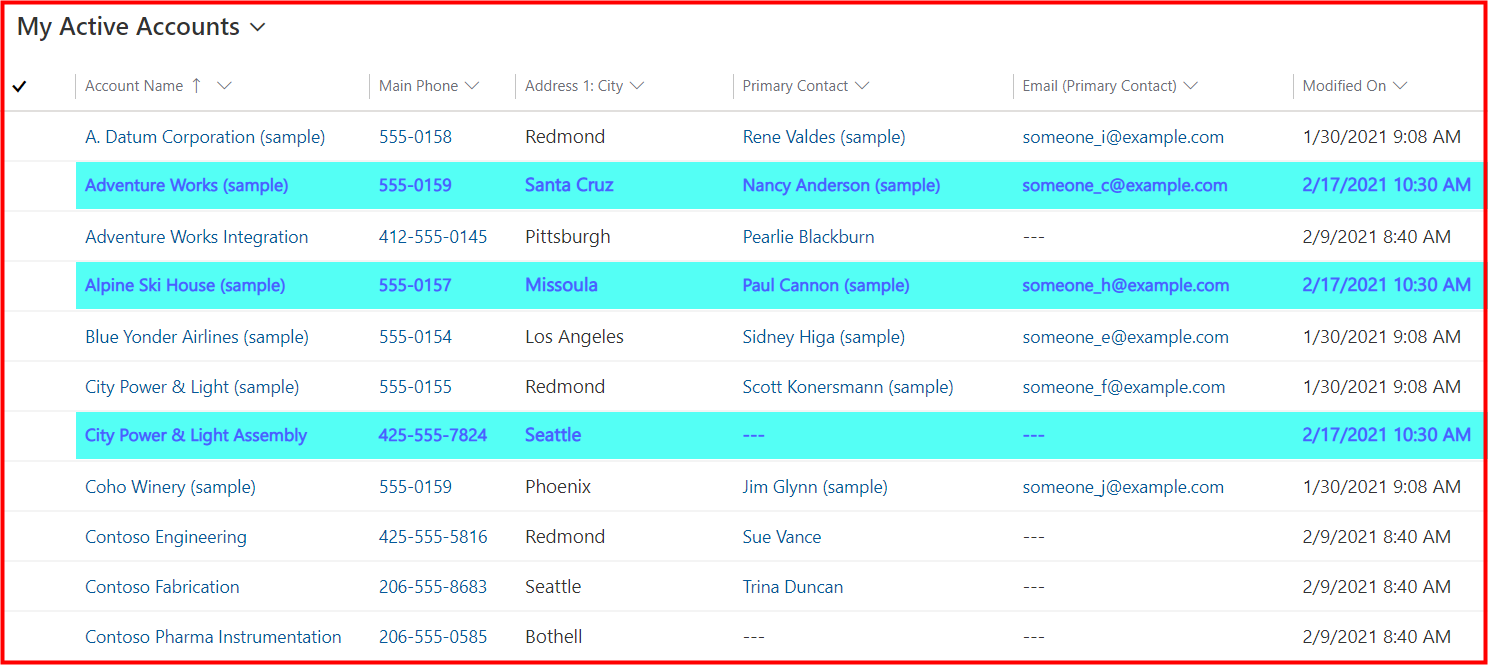The image size is (1488, 665).
Task: Open contact Scott Konersmann (sample)
Action: pos(848,387)
